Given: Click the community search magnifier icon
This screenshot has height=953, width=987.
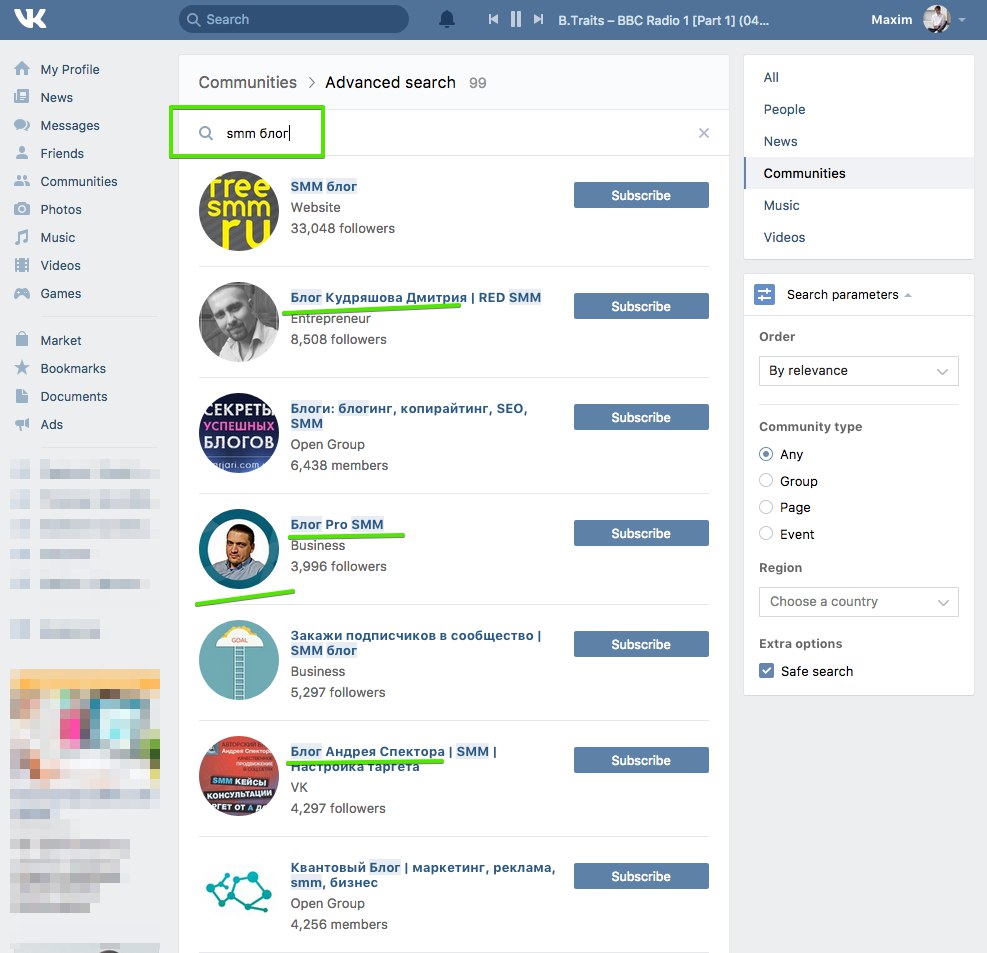Looking at the screenshot, I should click(x=206, y=133).
